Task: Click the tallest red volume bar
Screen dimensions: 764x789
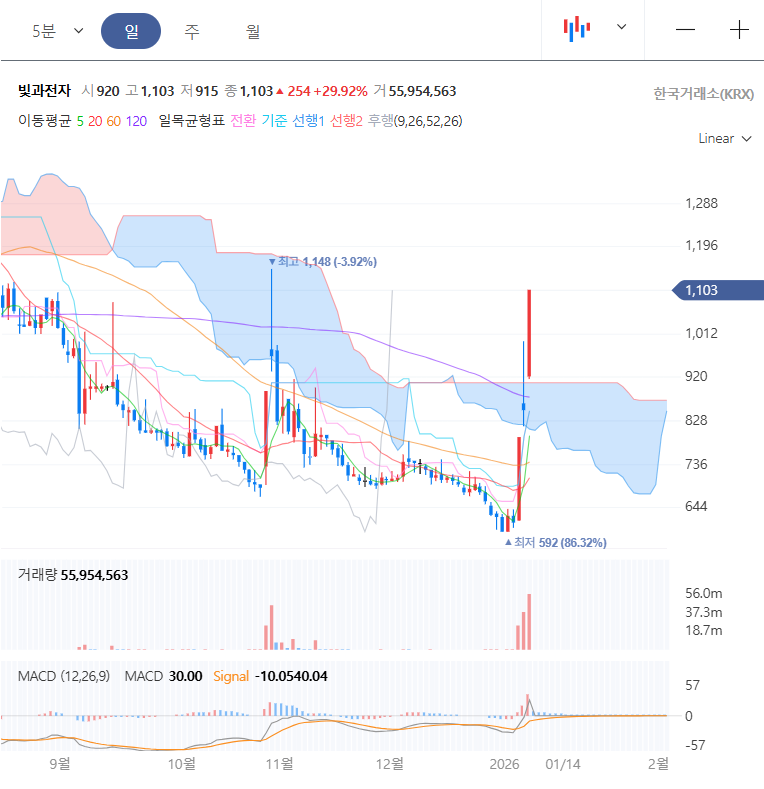Action: click(x=529, y=622)
